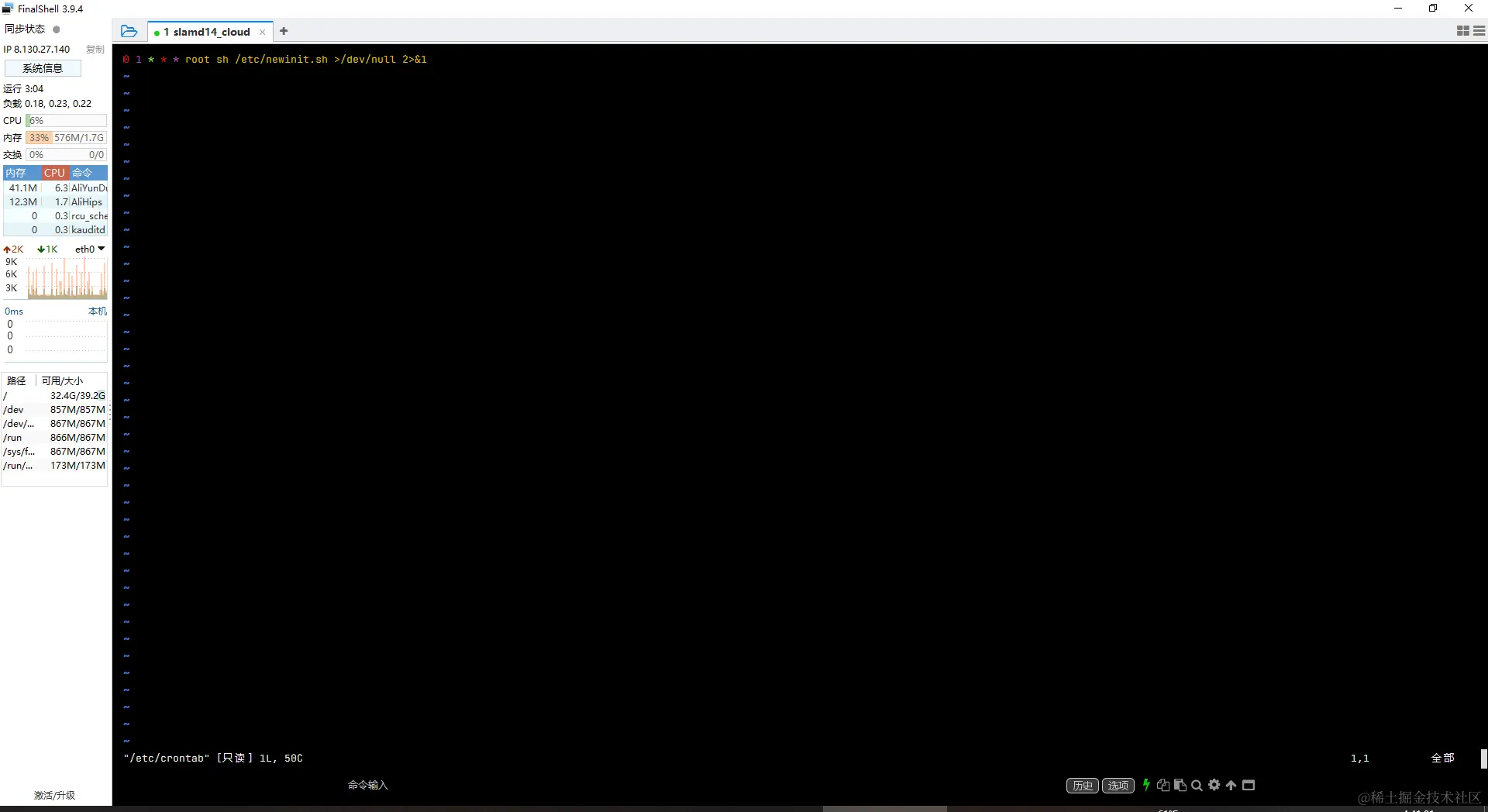Screen dimensions: 1488x812
Task: Add a new session tab with plus
Action: point(284,31)
